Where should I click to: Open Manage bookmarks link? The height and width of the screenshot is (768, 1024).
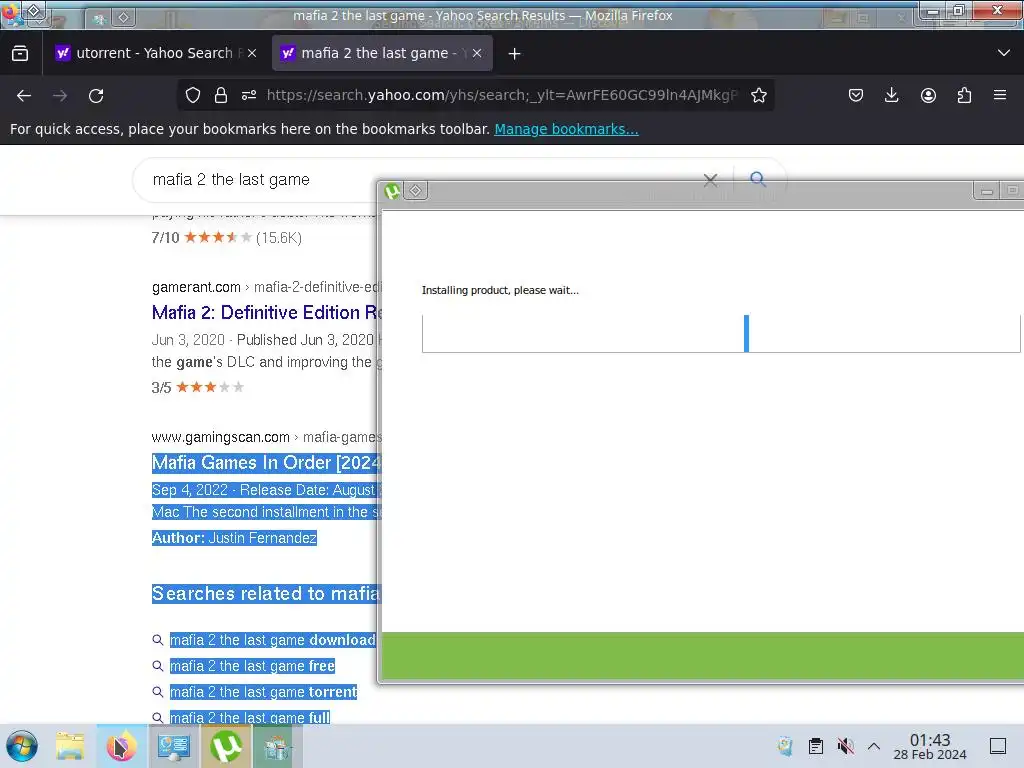[566, 129]
